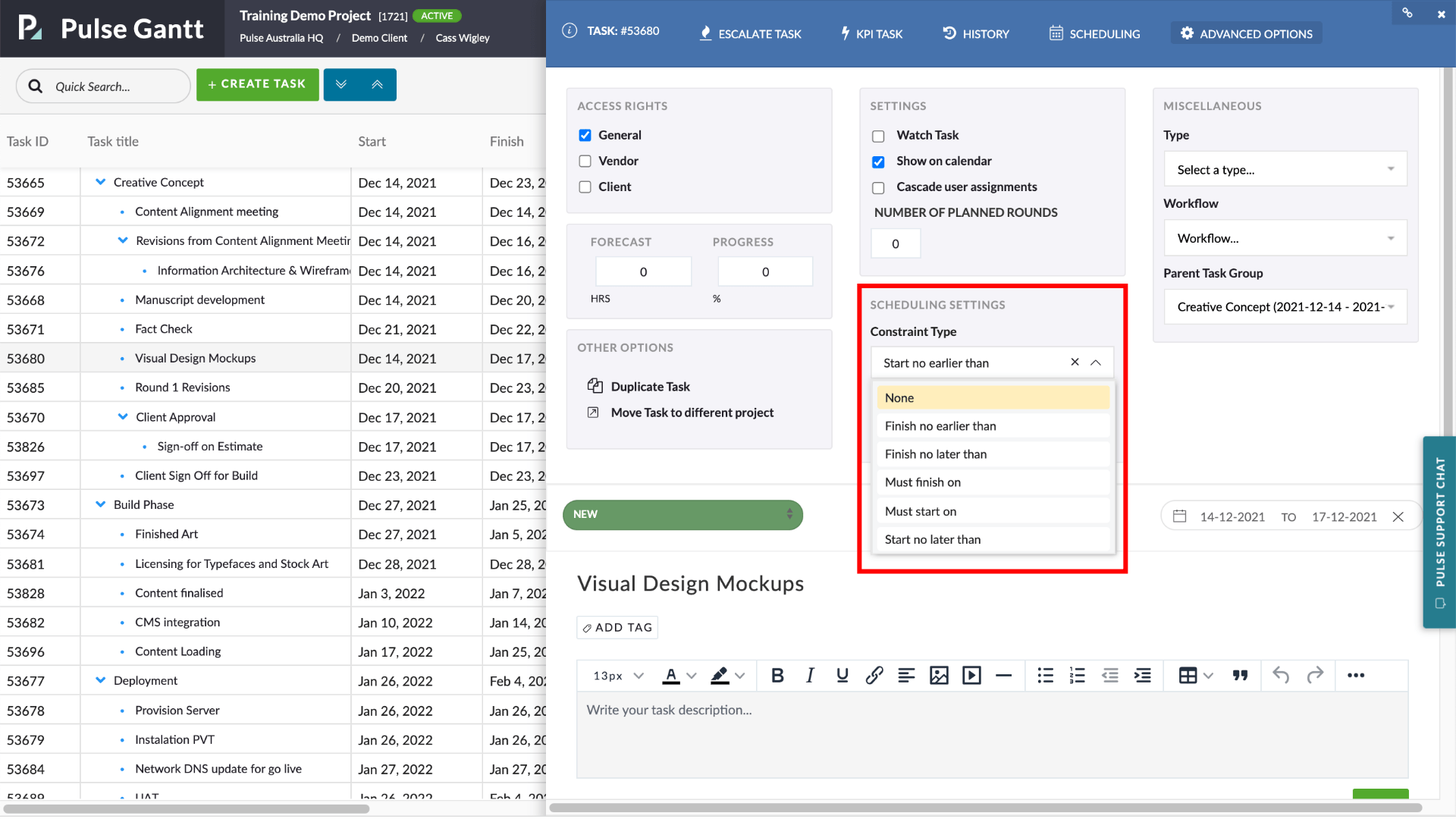This screenshot has height=819, width=1456.
Task: Click the Insert image icon
Action: click(x=939, y=676)
